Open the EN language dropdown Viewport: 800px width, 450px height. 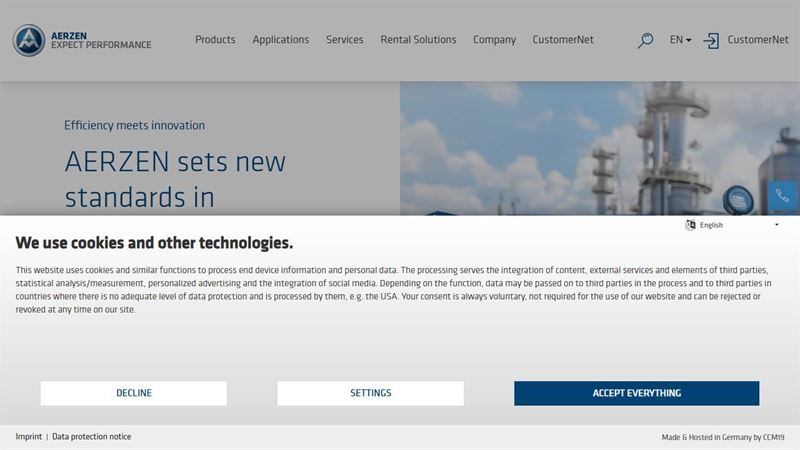coord(680,40)
